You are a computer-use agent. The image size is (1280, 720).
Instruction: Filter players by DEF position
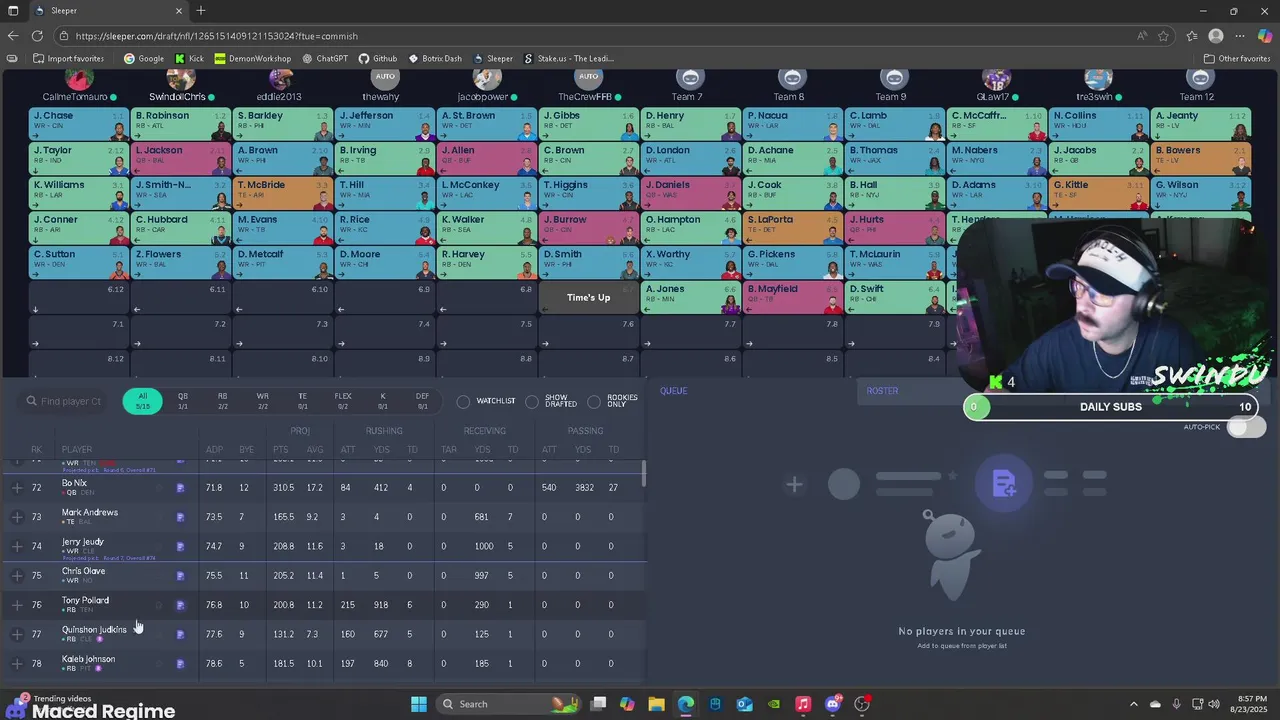coord(423,401)
